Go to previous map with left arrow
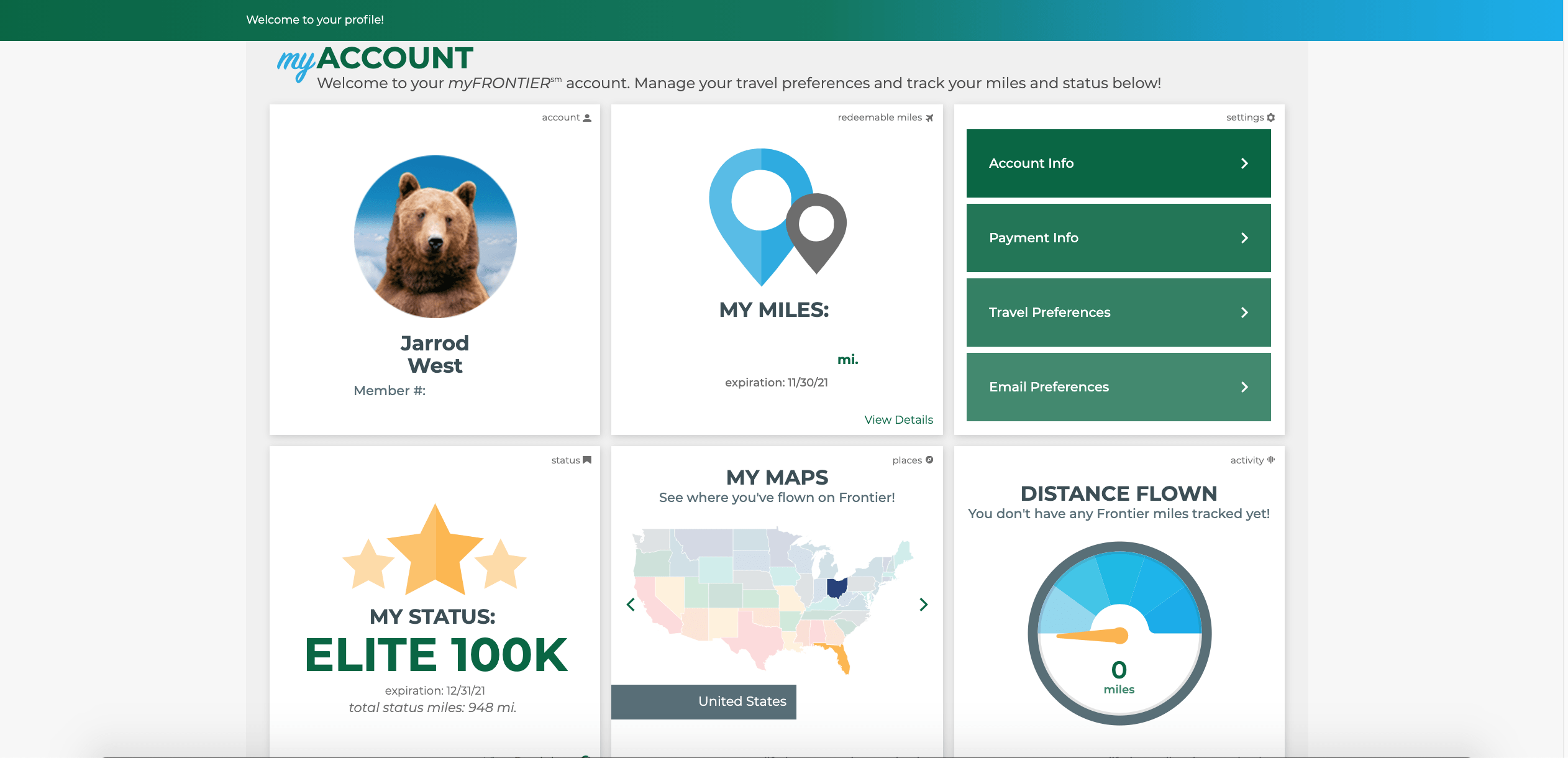This screenshot has width=1568, height=758. pyautogui.click(x=631, y=605)
